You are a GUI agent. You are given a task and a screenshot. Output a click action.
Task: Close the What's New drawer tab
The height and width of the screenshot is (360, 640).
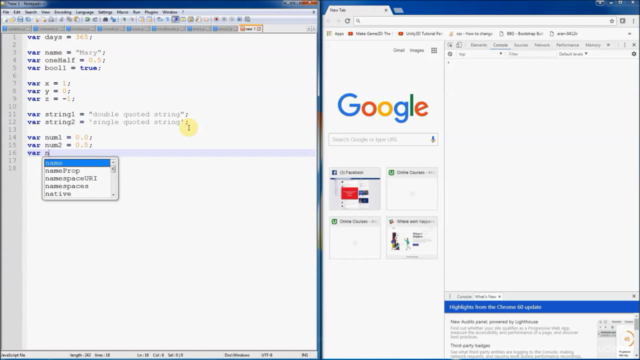500,297
